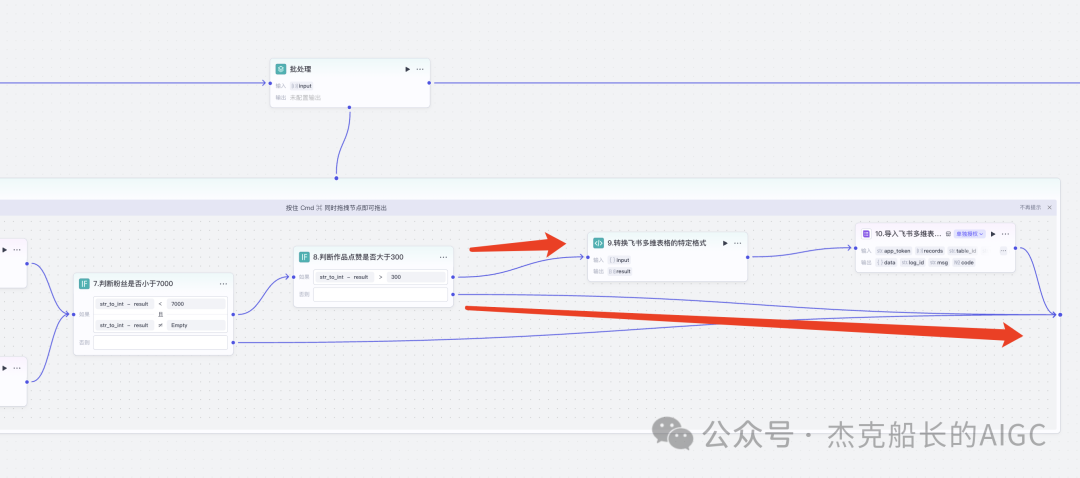Run the lower cut-off node at left edge
The width and height of the screenshot is (1080, 478).
[4, 368]
